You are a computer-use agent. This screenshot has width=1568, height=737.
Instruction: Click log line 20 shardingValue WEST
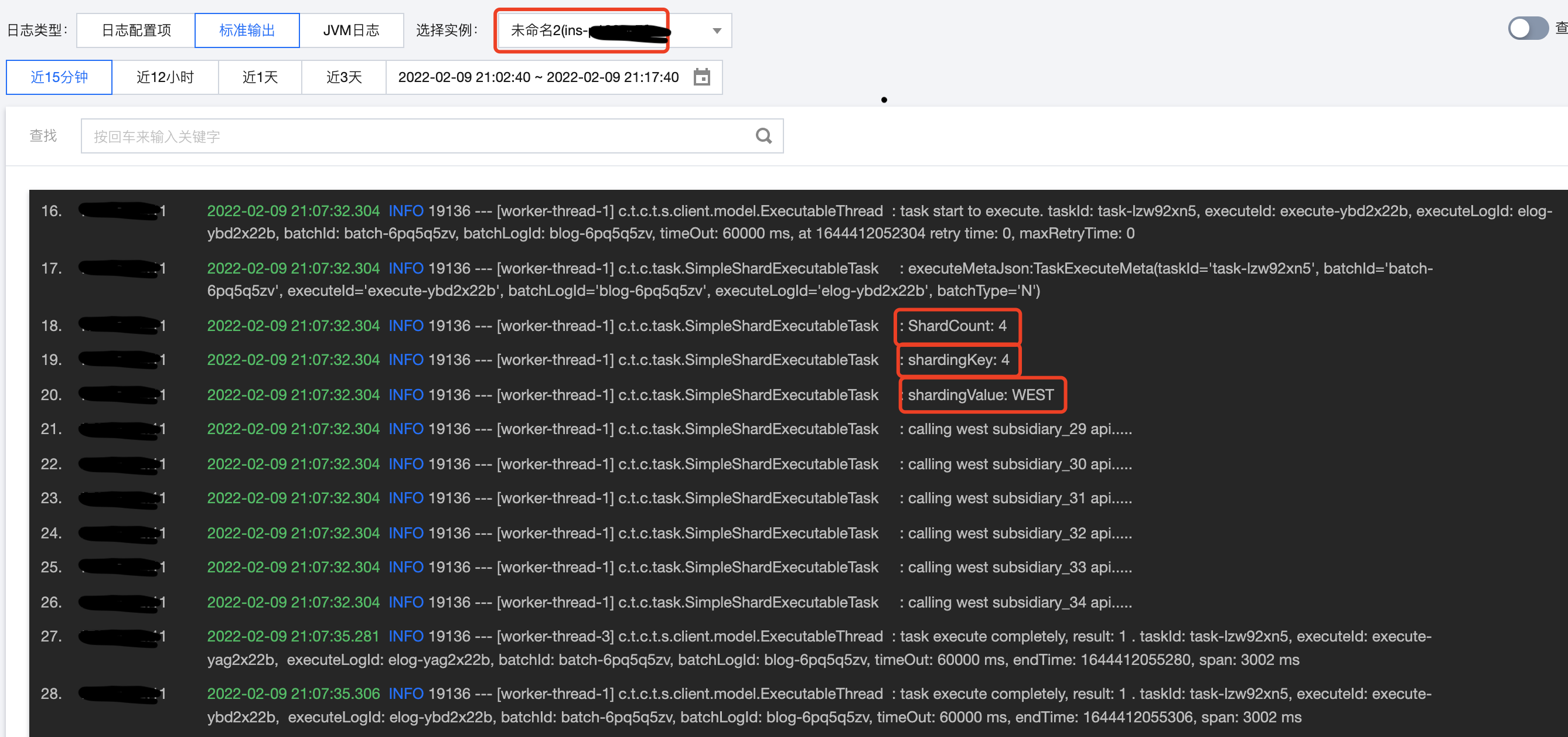coord(980,395)
